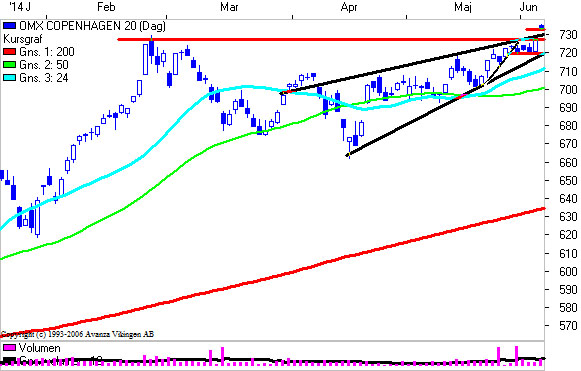581x371 pixels.
Task: Click the Avanza Vikingen copyright text
Action: point(77,334)
